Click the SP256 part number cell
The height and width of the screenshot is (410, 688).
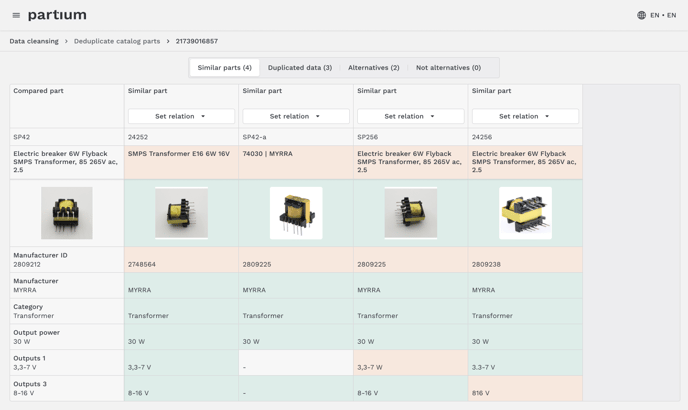click(x=411, y=137)
